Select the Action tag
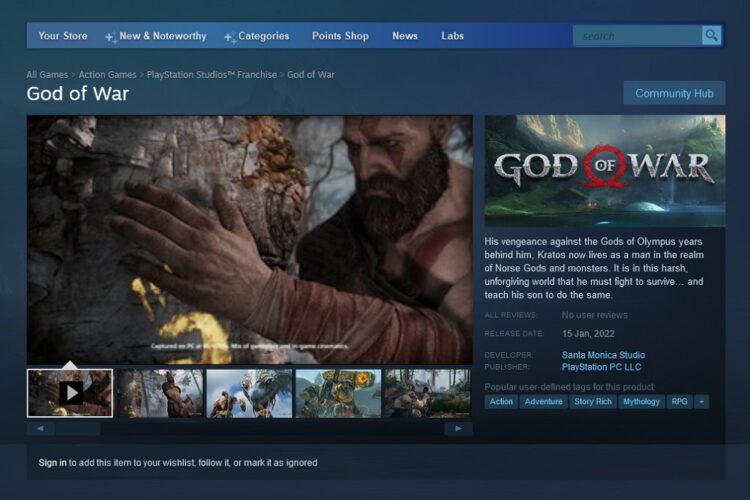 pyautogui.click(x=501, y=402)
